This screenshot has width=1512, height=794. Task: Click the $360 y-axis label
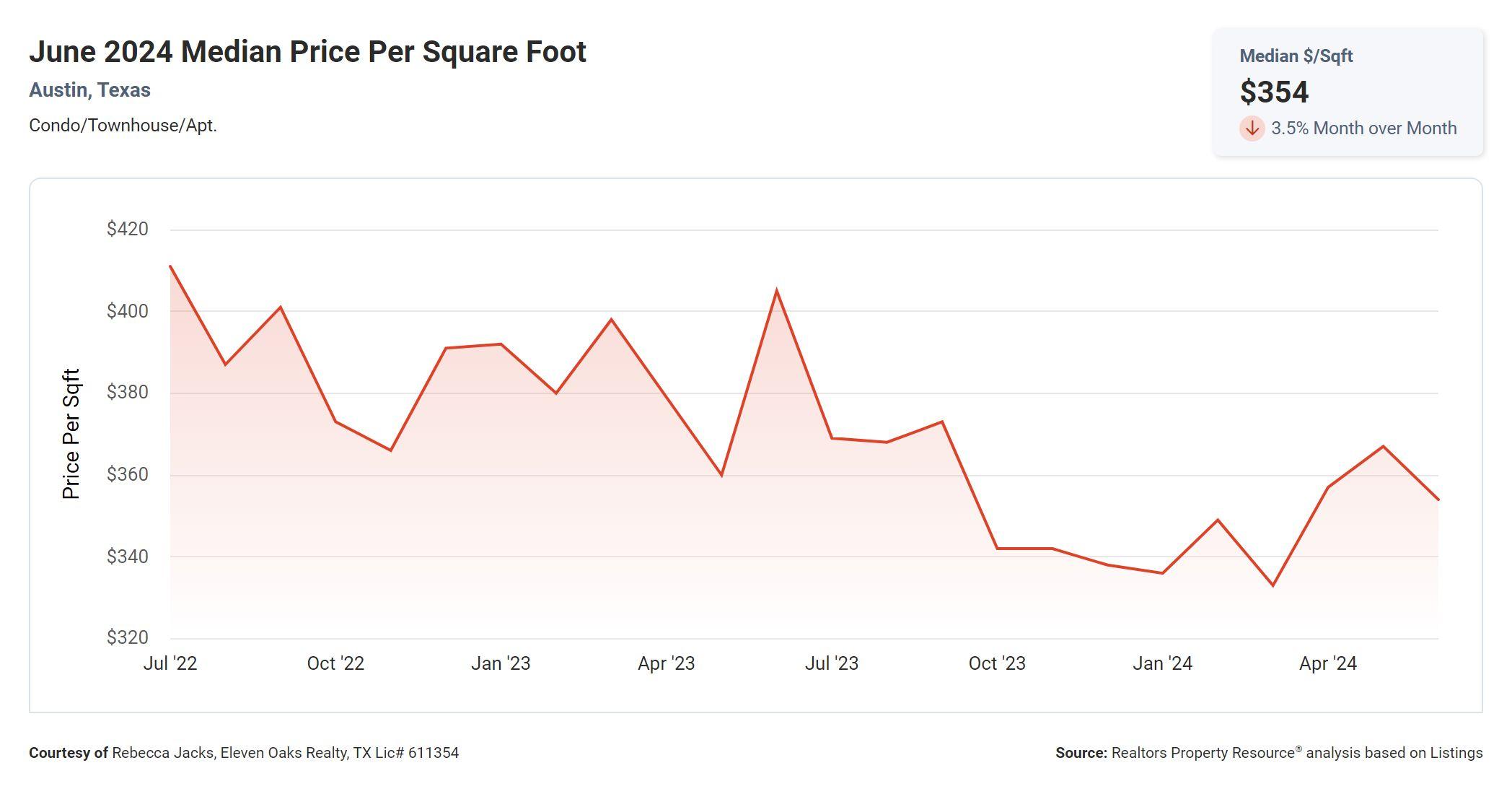127,474
